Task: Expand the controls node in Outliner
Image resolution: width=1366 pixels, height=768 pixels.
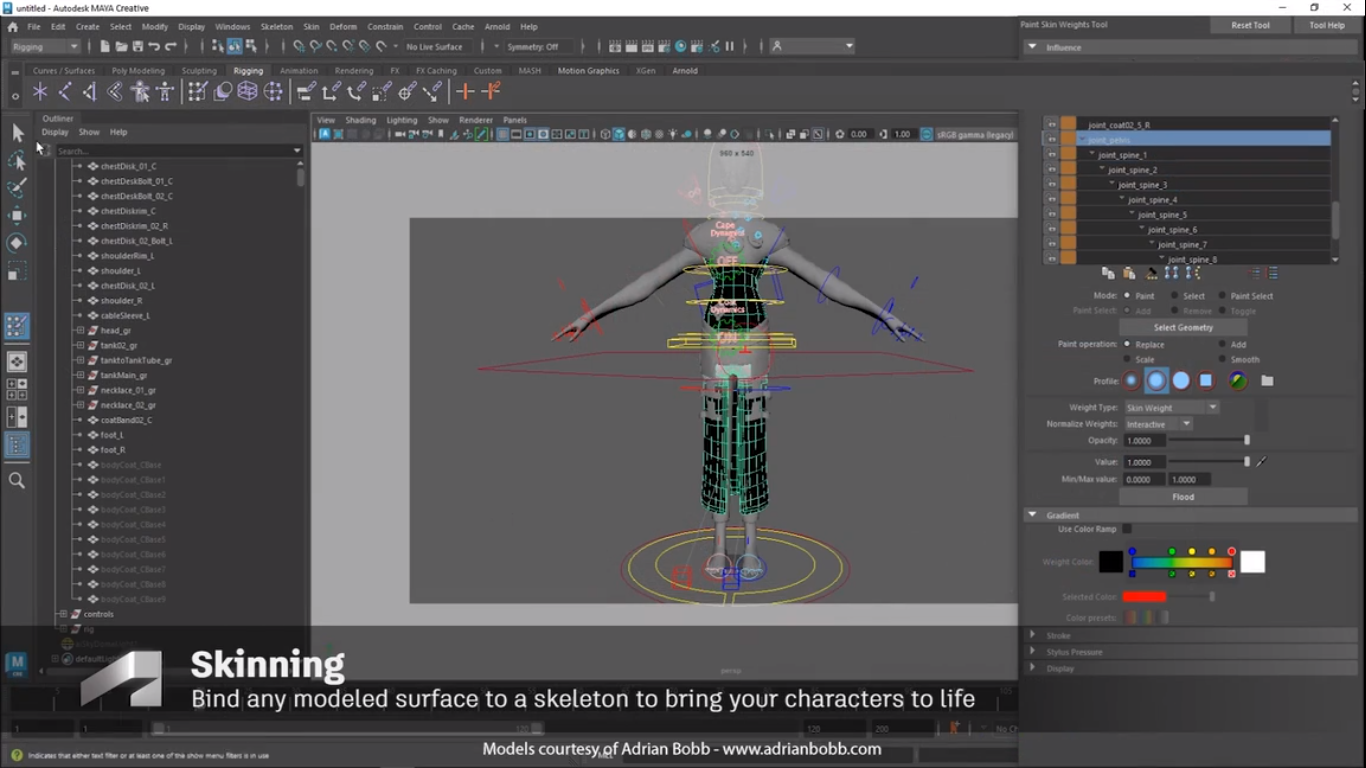Action: (x=63, y=614)
